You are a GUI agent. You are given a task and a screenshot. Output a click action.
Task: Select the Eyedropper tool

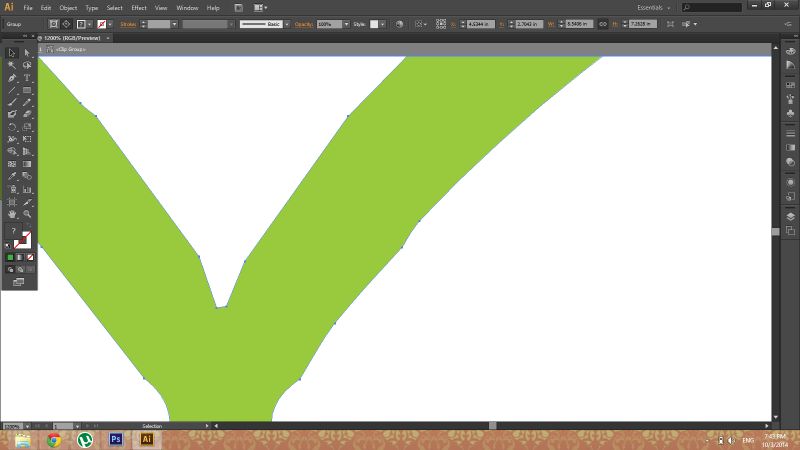click(12, 177)
